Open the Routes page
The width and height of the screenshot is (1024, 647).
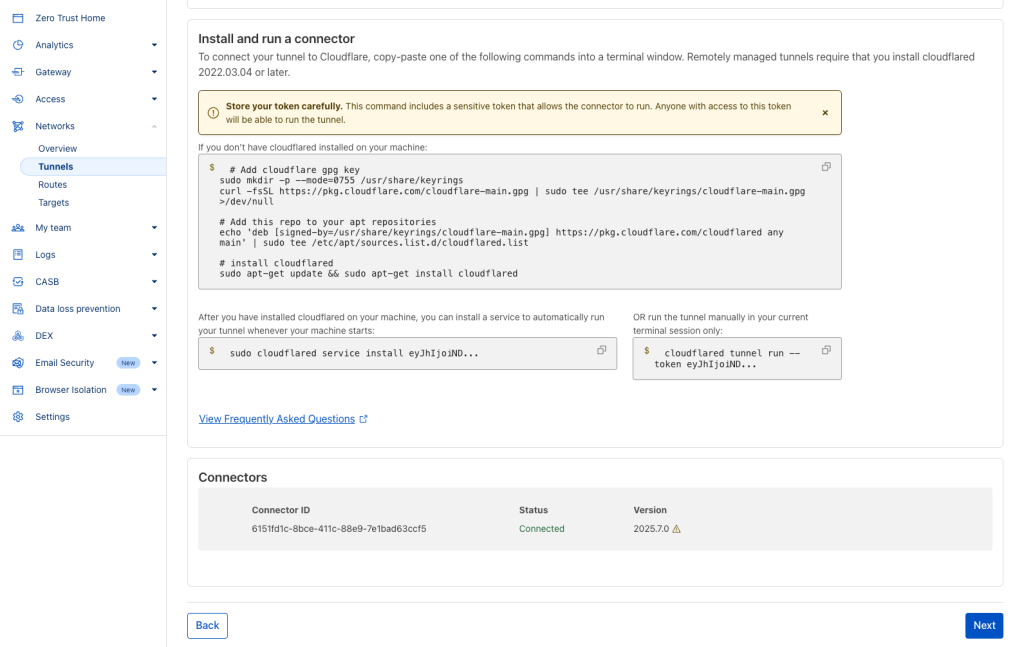point(52,185)
